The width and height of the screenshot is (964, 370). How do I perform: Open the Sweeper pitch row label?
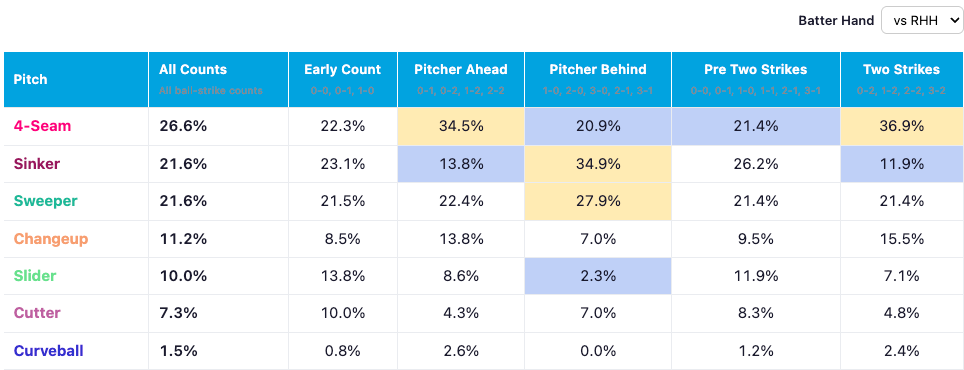[x=45, y=201]
